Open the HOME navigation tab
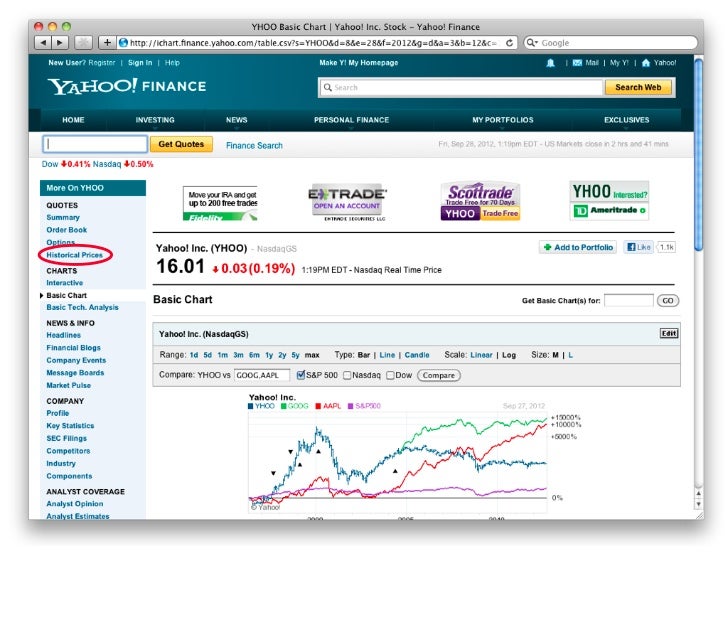The width and height of the screenshot is (728, 636). [73, 120]
